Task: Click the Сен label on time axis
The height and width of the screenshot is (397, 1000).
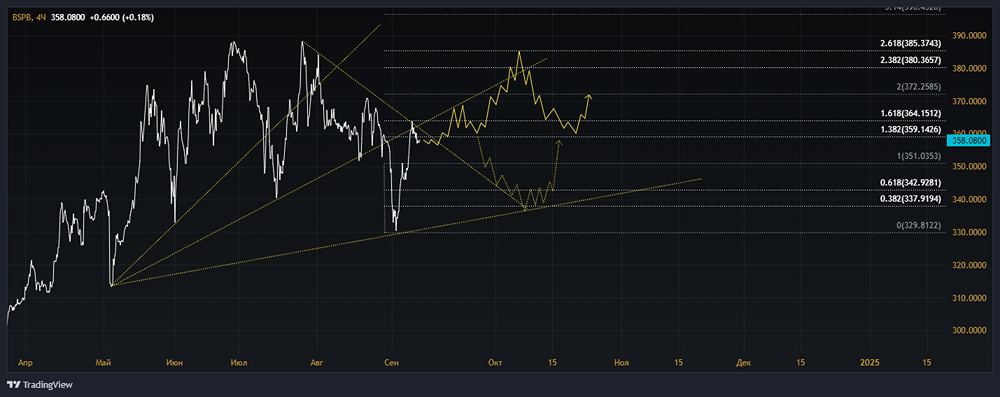Action: click(392, 363)
